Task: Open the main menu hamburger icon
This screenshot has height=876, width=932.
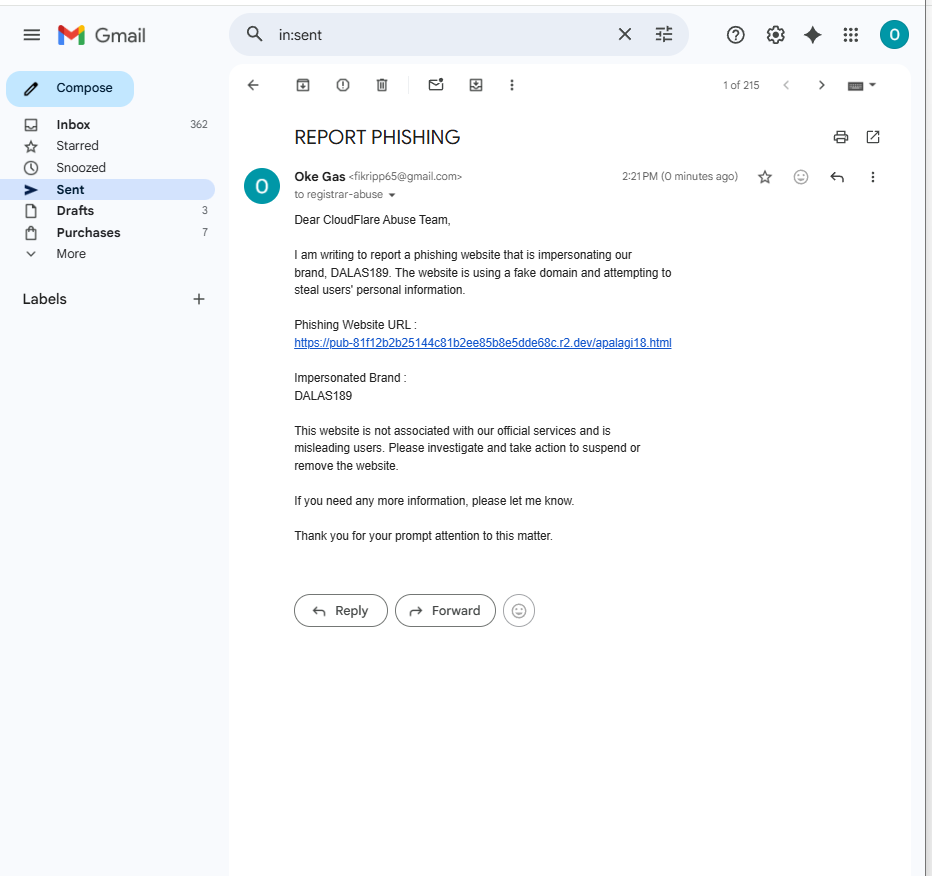Action: pos(32,35)
